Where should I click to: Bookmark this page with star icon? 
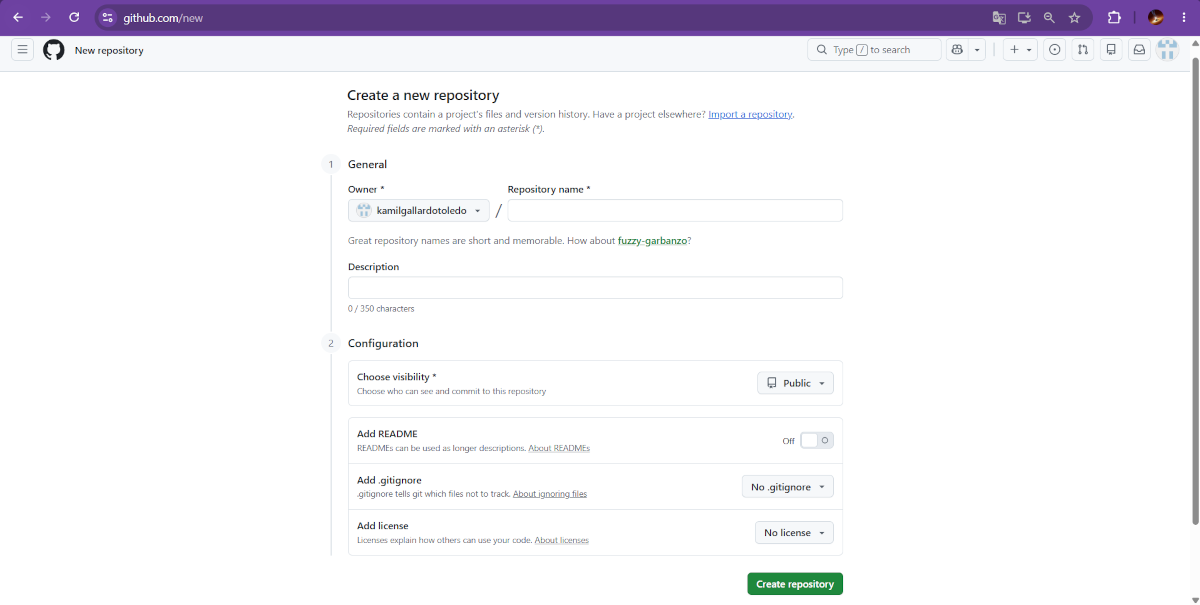[x=1074, y=17]
